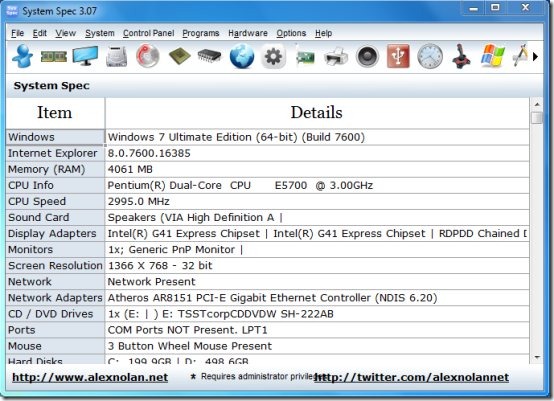Open the hard drive toolbar icon
The height and width of the screenshot is (401, 554).
click(116, 56)
